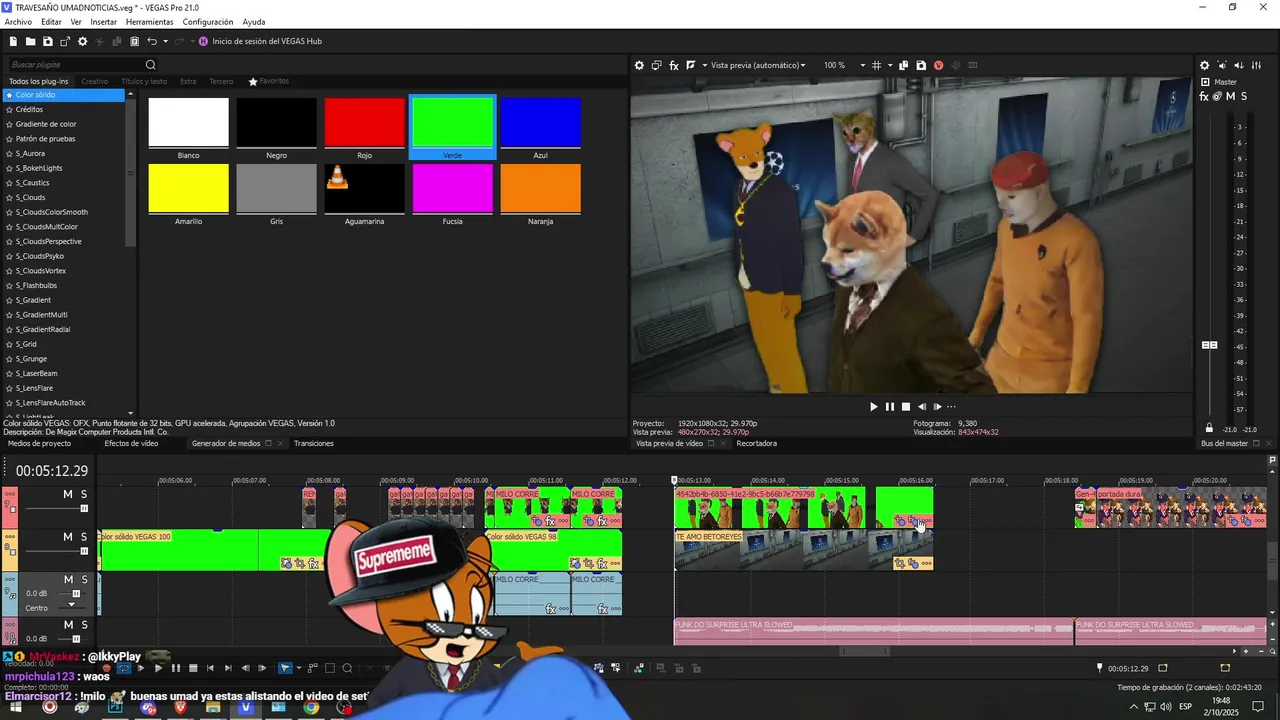Click timeline transport Play button
The height and width of the screenshot is (720, 1280).
[x=158, y=668]
